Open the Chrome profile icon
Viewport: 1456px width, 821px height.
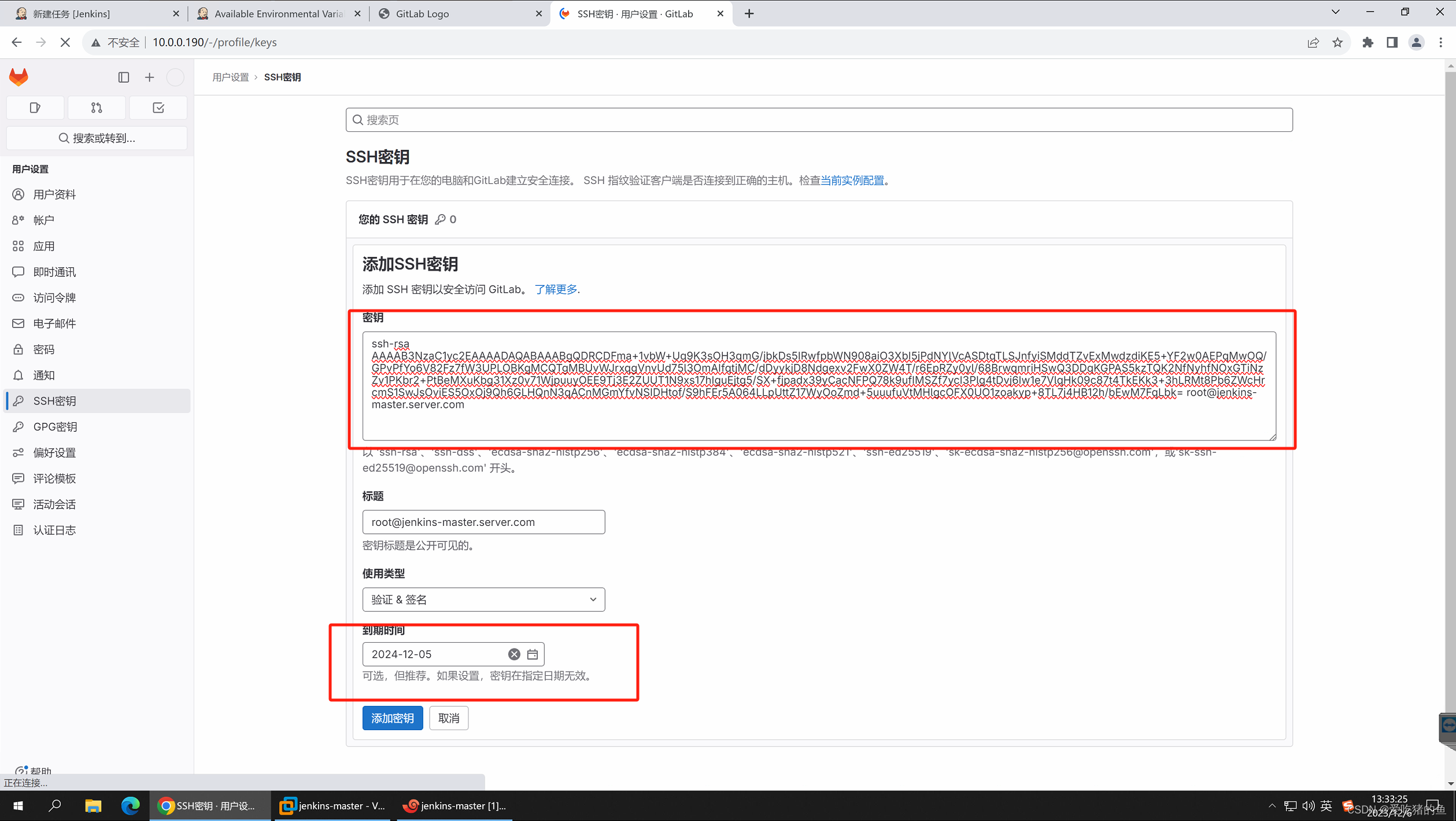(x=1416, y=42)
